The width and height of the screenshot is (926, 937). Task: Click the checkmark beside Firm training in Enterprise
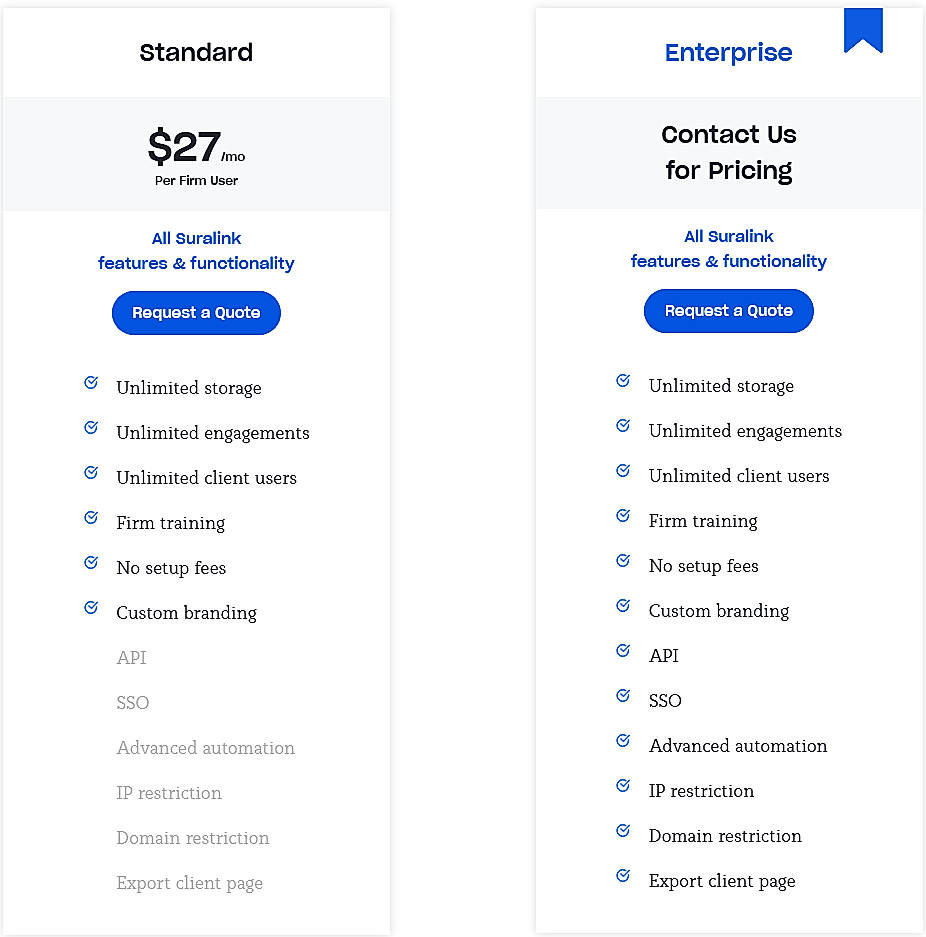623,515
